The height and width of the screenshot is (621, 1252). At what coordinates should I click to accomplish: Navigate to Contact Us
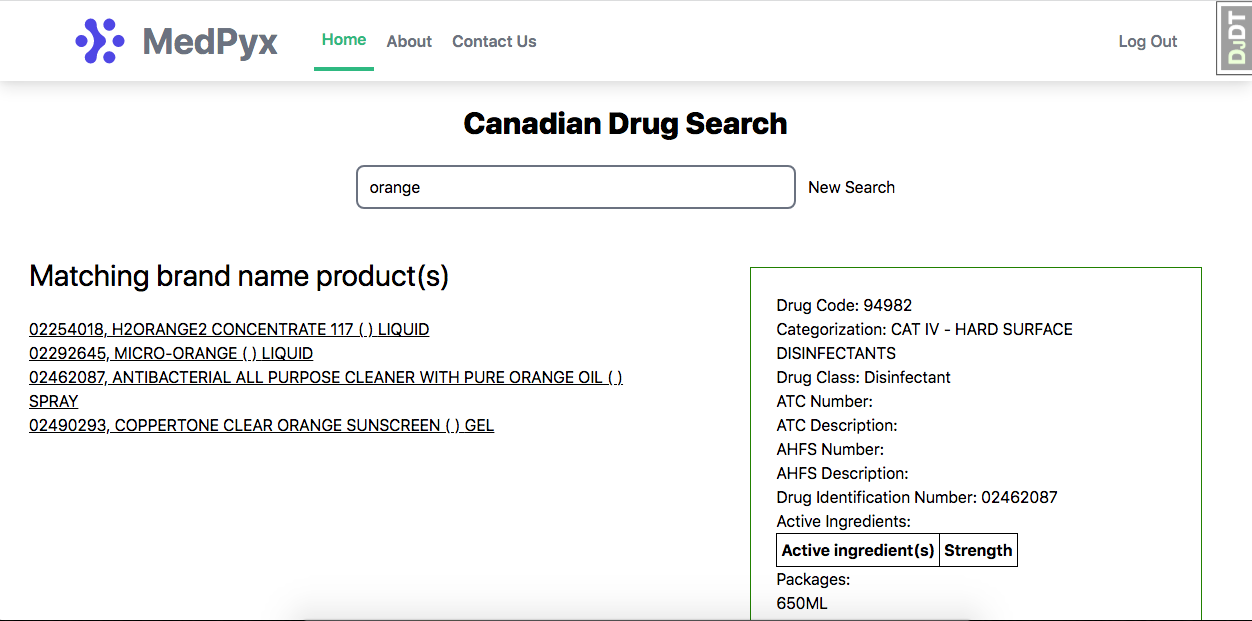pos(494,42)
